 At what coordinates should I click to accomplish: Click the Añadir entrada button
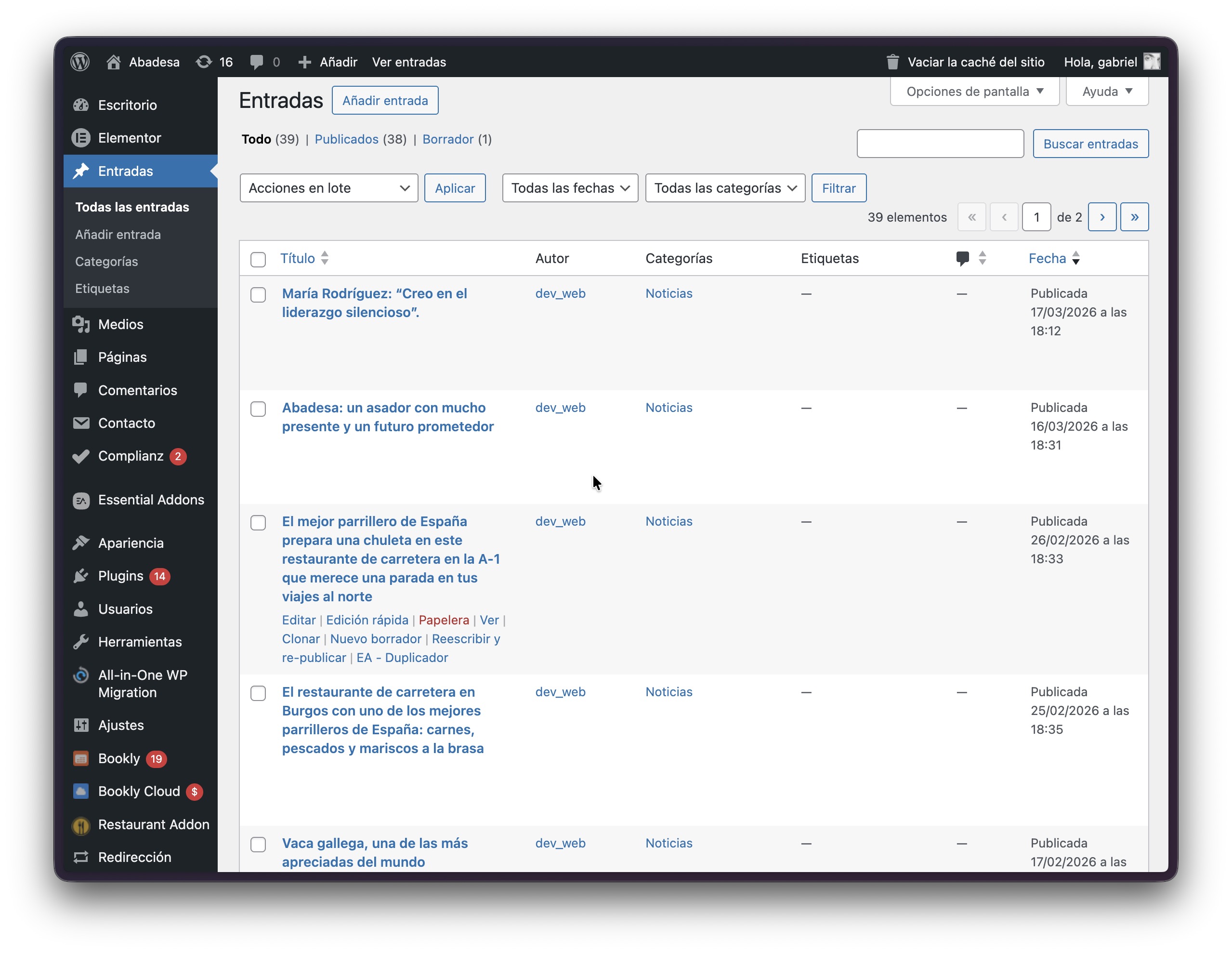[x=385, y=100]
